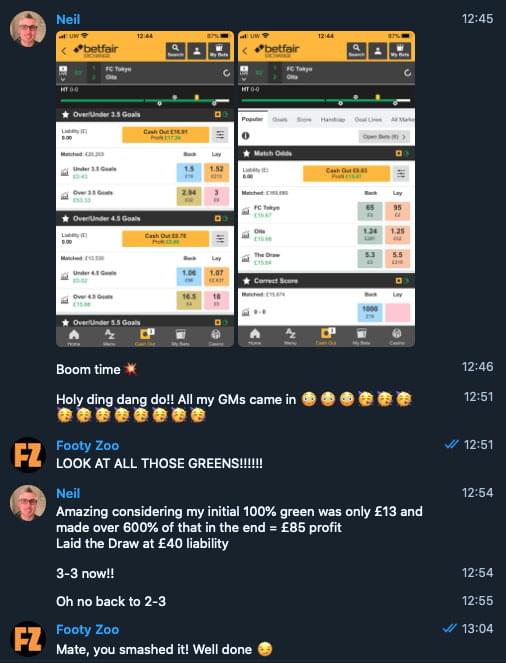The height and width of the screenshot is (663, 506).
Task: Toggle favourite star on Correct Score
Action: click(x=246, y=281)
